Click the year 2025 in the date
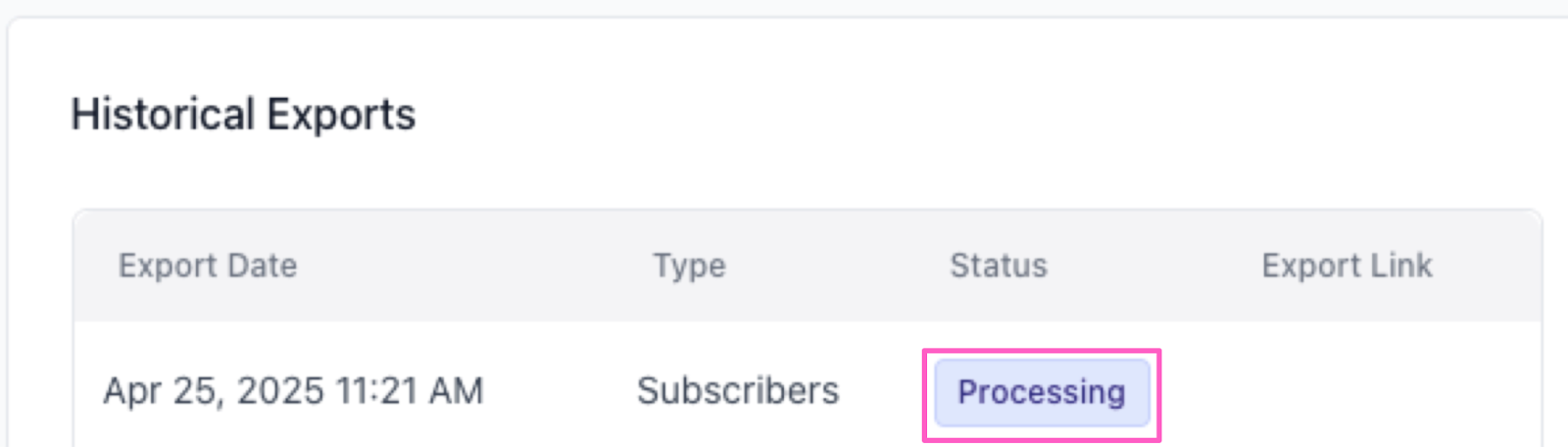 click(x=280, y=391)
